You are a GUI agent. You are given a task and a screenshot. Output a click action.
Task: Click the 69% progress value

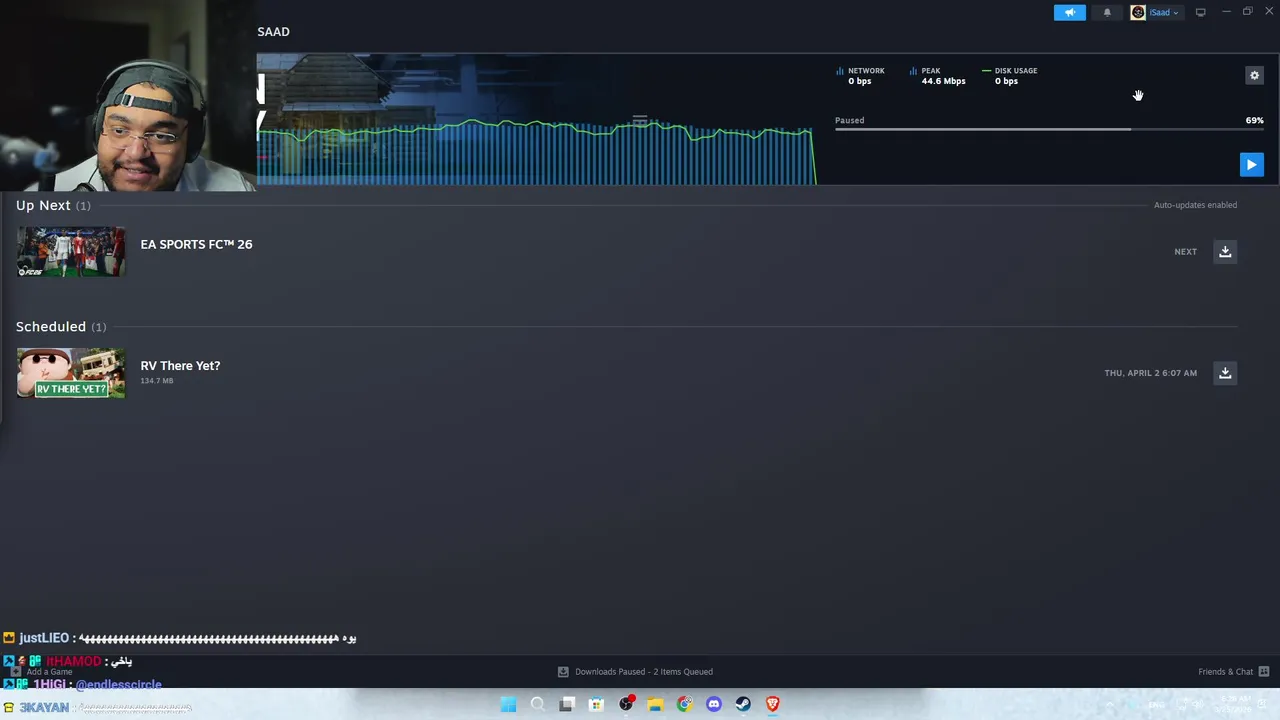click(x=1254, y=120)
